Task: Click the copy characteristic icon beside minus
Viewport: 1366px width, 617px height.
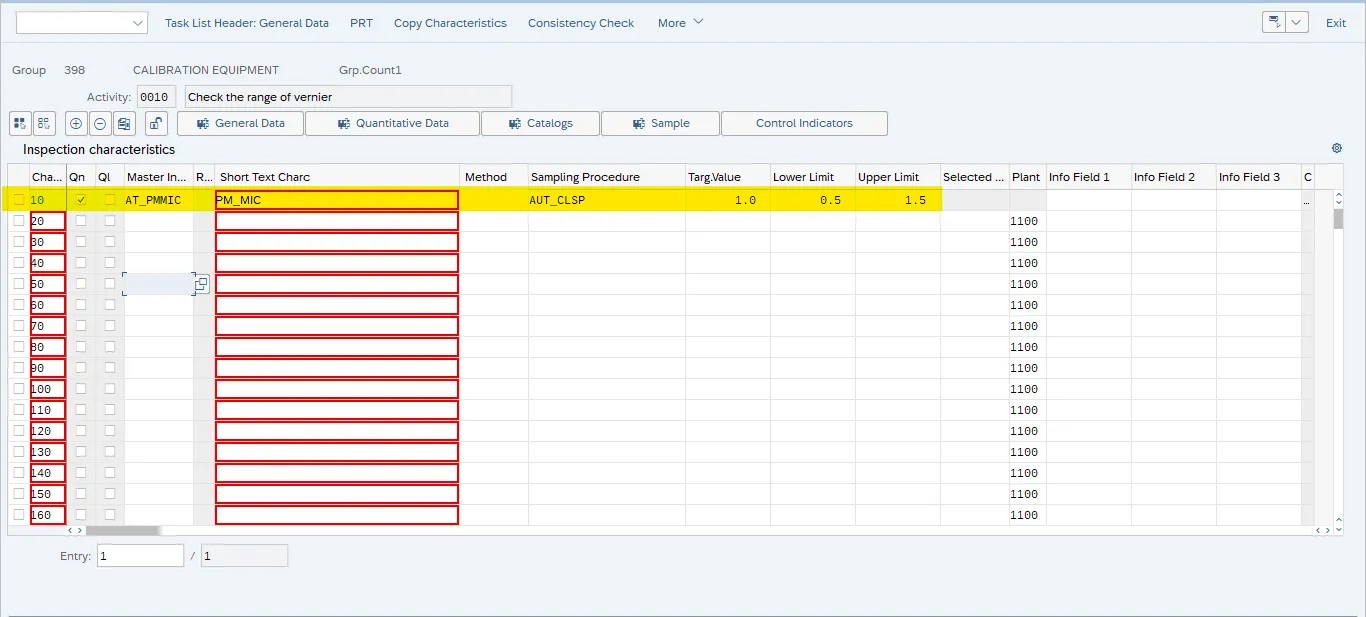Action: tap(124, 124)
